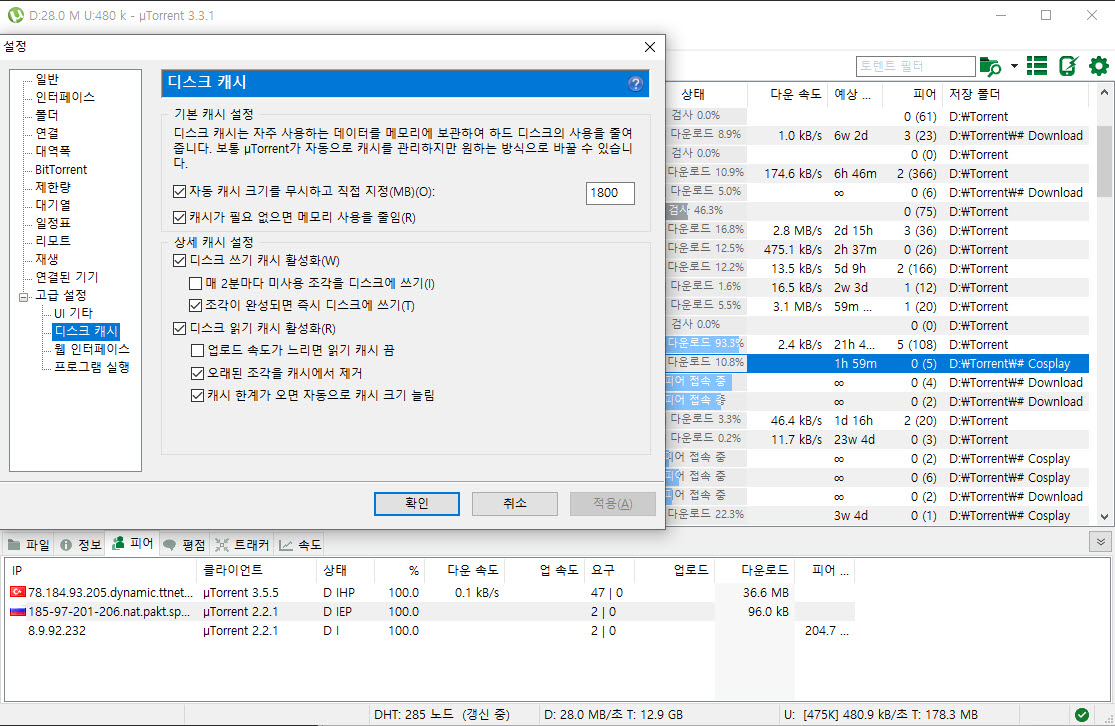The width and height of the screenshot is (1115, 726).
Task: Click the cache size field showing 1800
Action: 610,193
